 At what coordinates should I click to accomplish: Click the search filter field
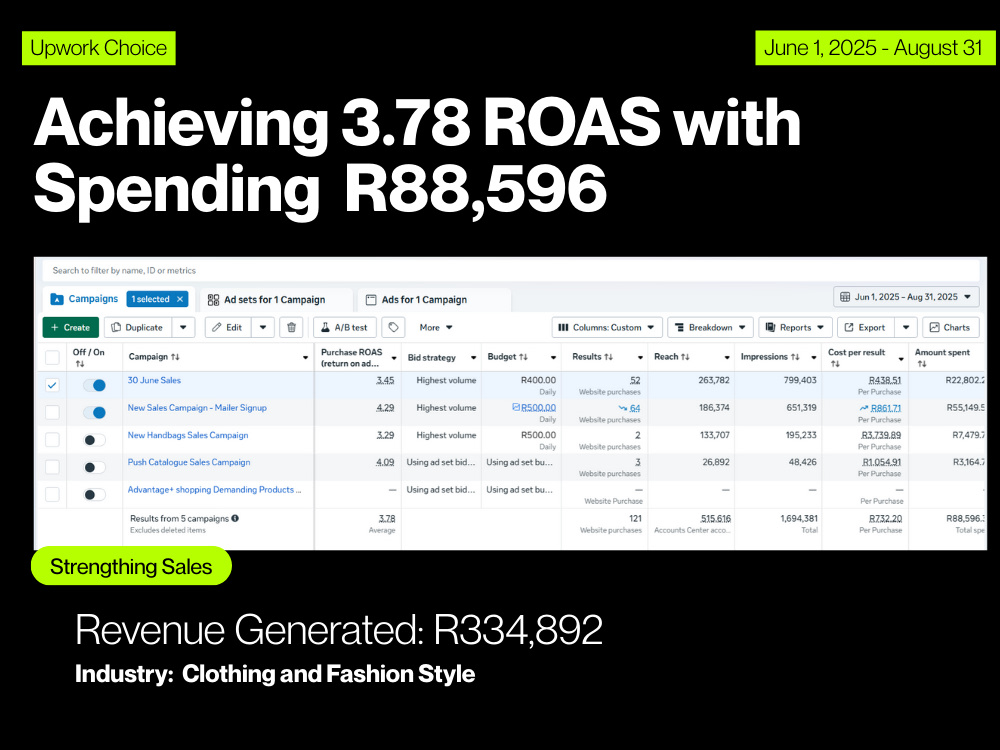tap(510, 270)
